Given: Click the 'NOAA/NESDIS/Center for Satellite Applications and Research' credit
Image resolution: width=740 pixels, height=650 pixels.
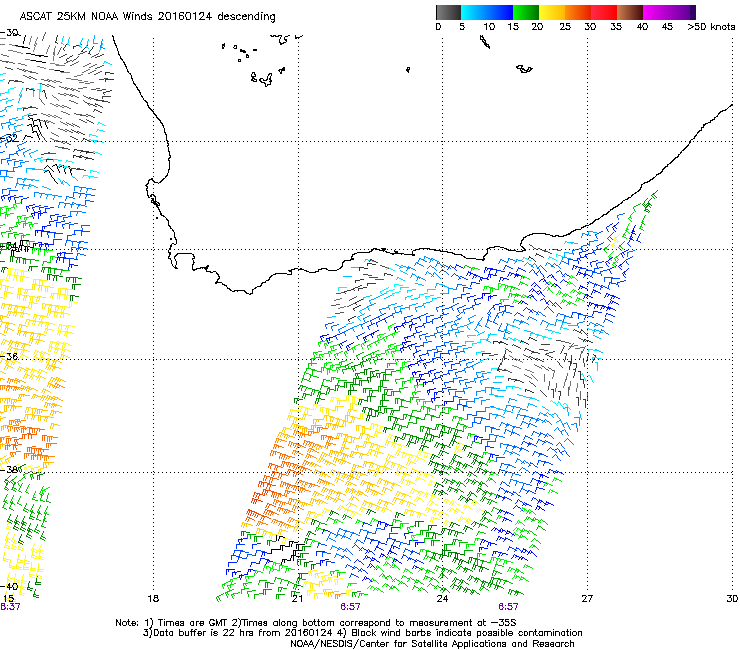Looking at the screenshot, I should click(x=432, y=644).
